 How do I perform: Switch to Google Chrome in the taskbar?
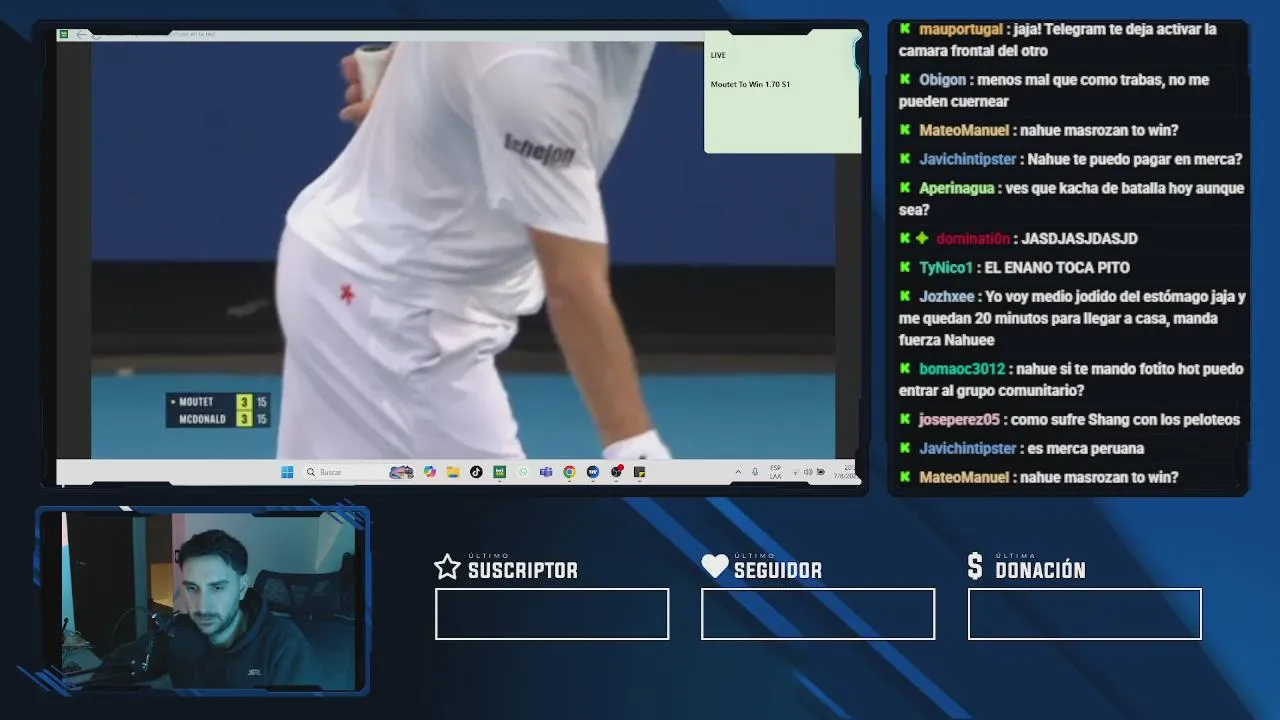569,472
